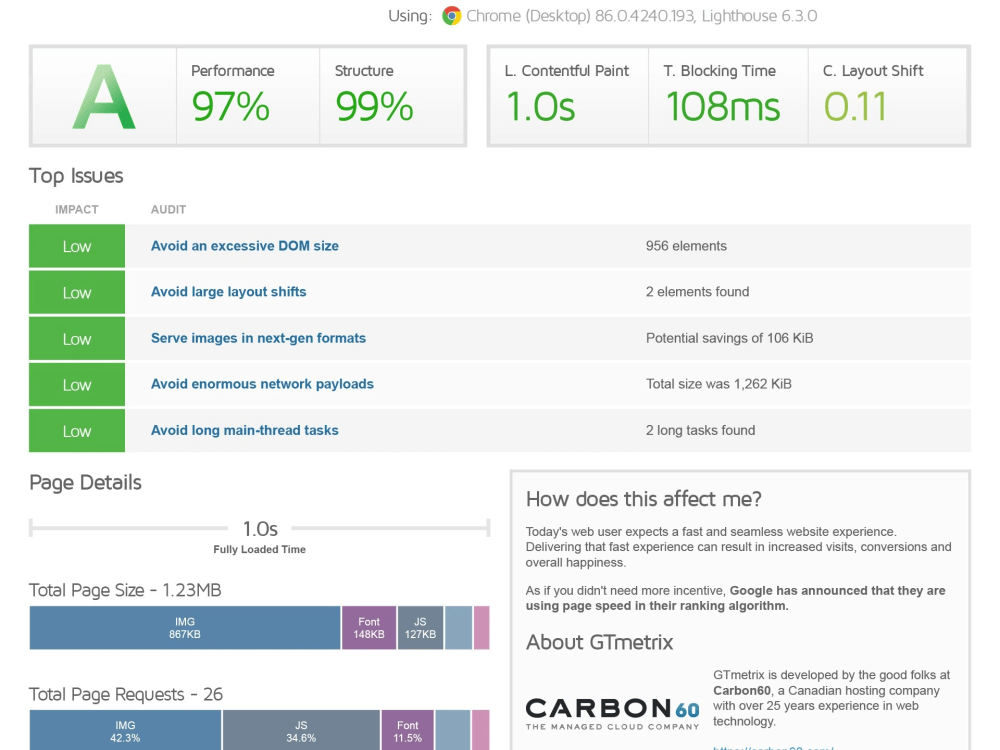This screenshot has height=750, width=1000.
Task: Click the bold Carbon60 company name in the paragraph
Action: [742, 691]
